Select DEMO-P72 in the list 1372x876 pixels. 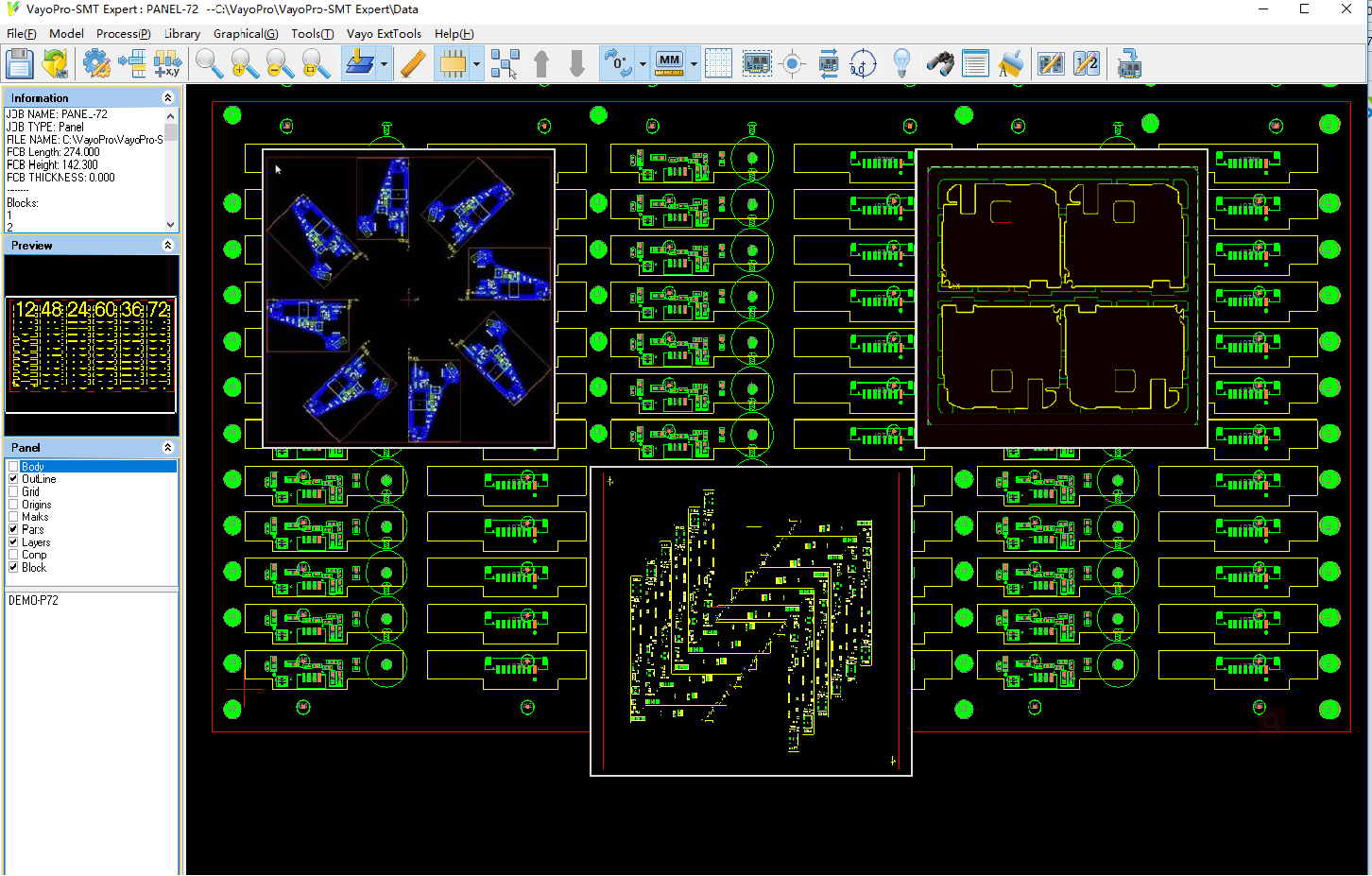pos(33,600)
